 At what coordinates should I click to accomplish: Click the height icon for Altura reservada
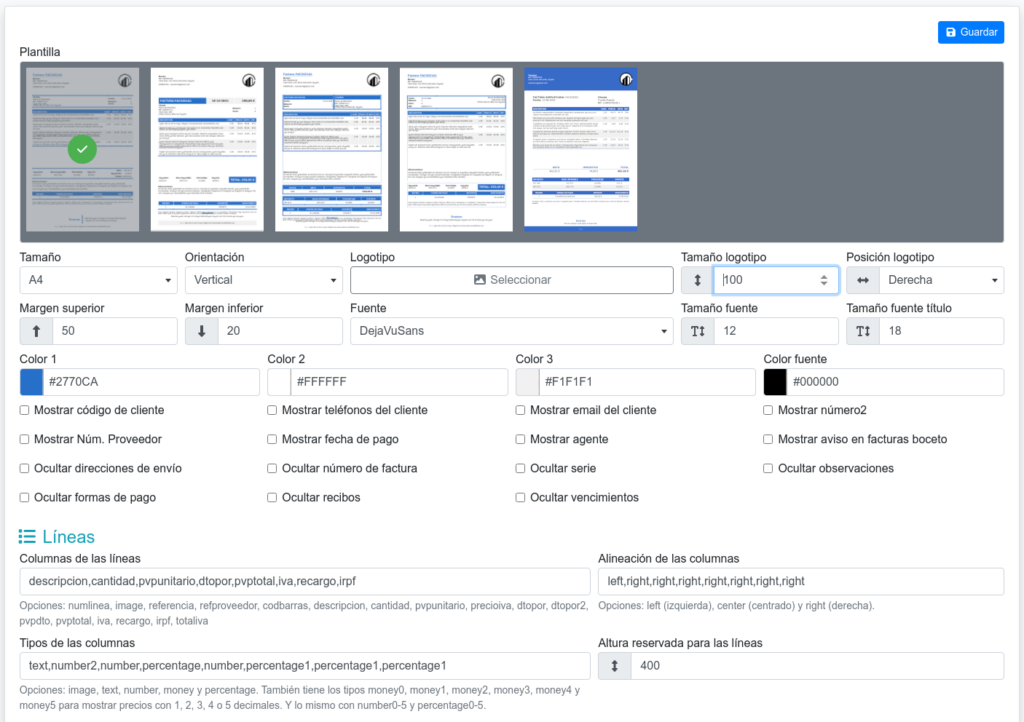614,666
